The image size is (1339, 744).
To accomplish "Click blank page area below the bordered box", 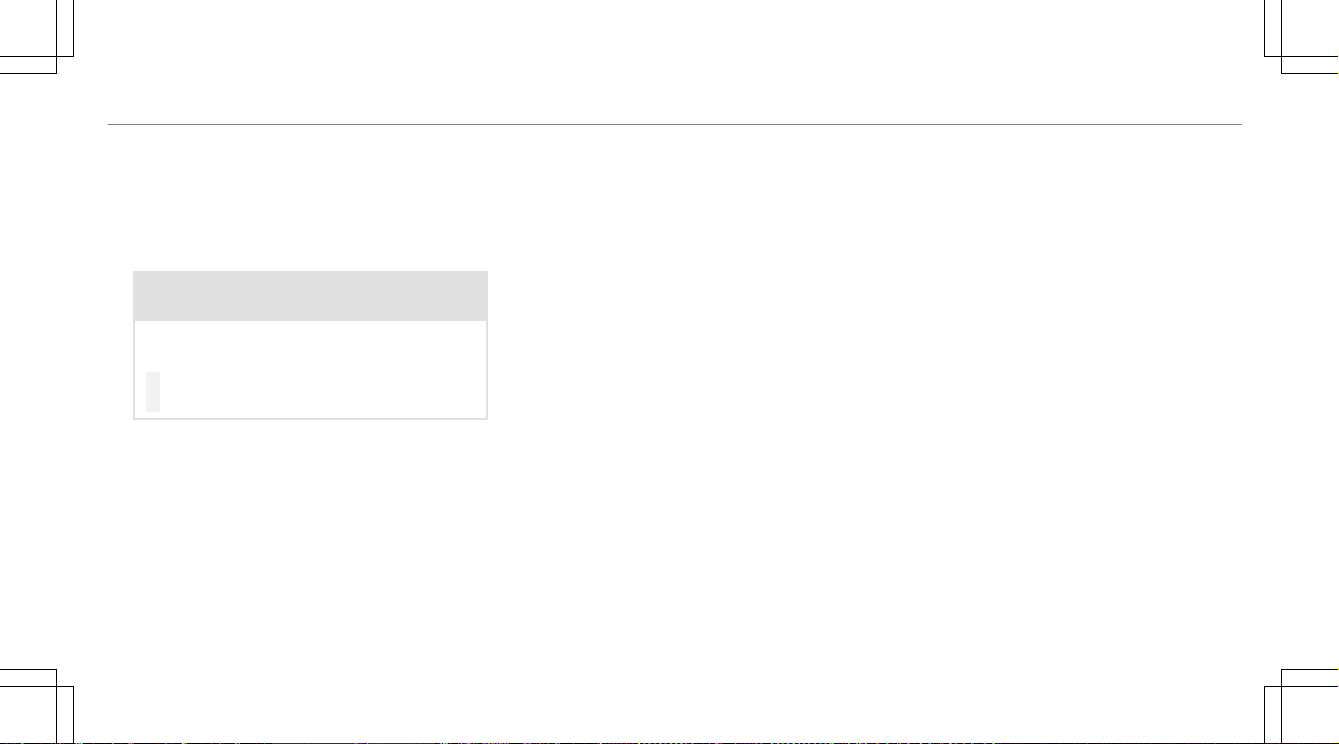I will [310, 540].
